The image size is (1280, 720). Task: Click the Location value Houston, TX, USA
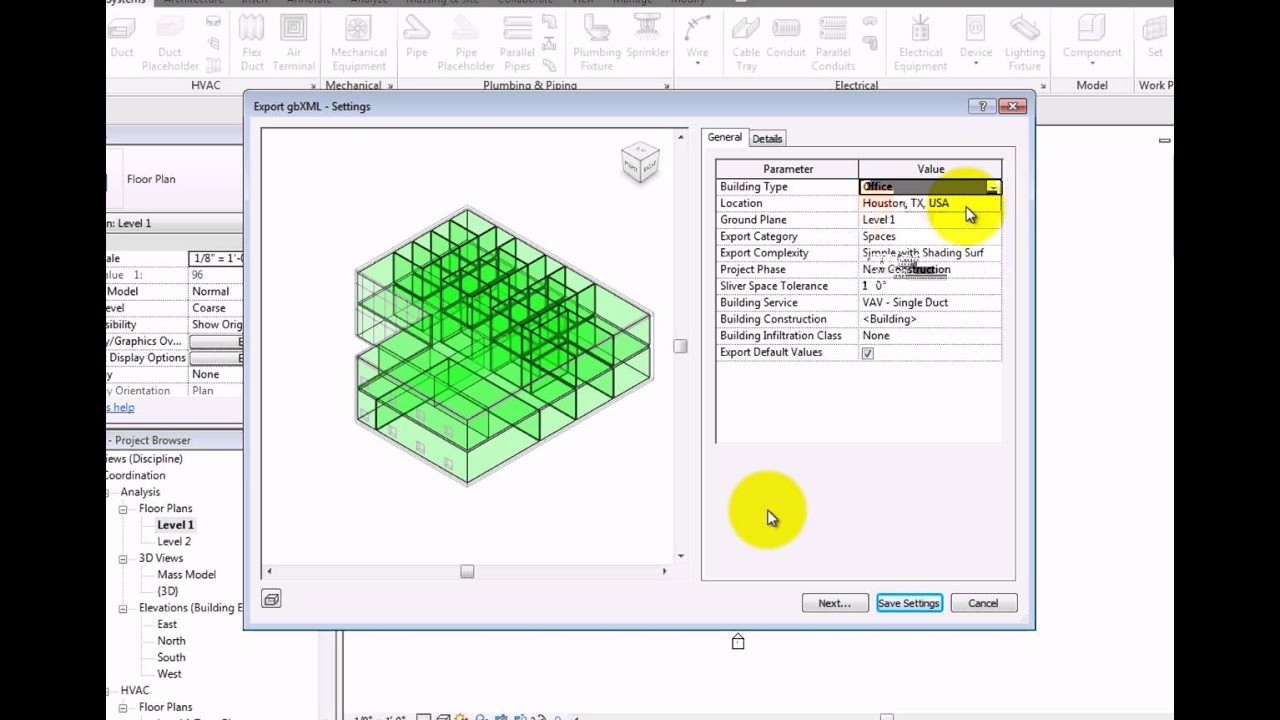(929, 203)
